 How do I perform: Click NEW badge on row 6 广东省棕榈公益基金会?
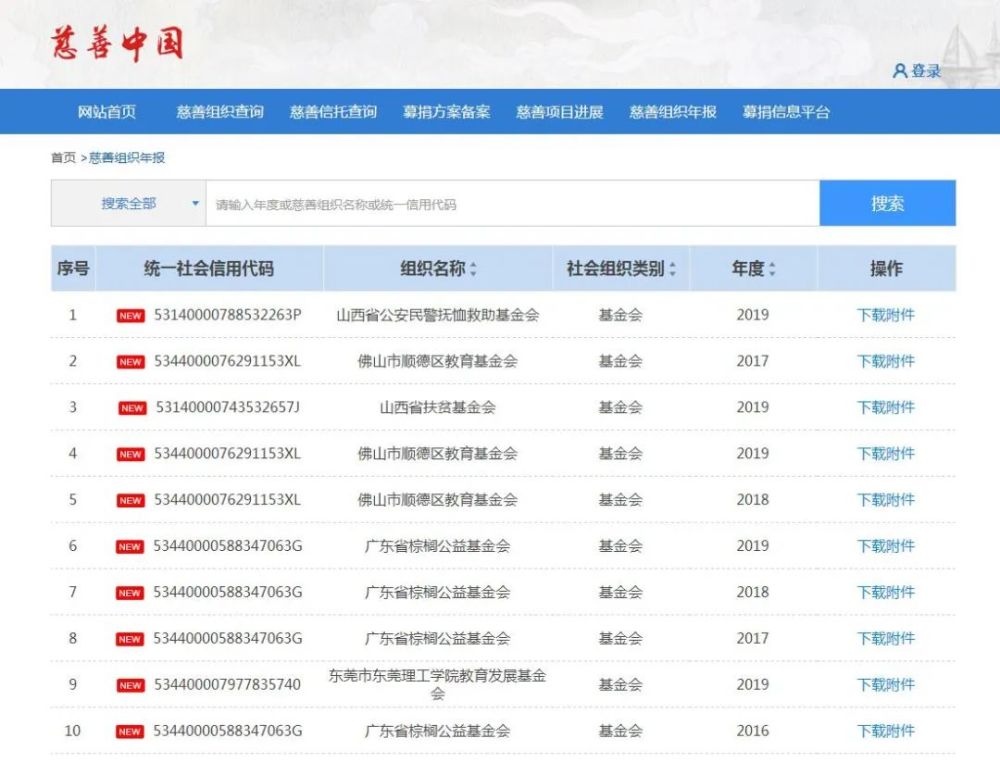tap(129, 546)
